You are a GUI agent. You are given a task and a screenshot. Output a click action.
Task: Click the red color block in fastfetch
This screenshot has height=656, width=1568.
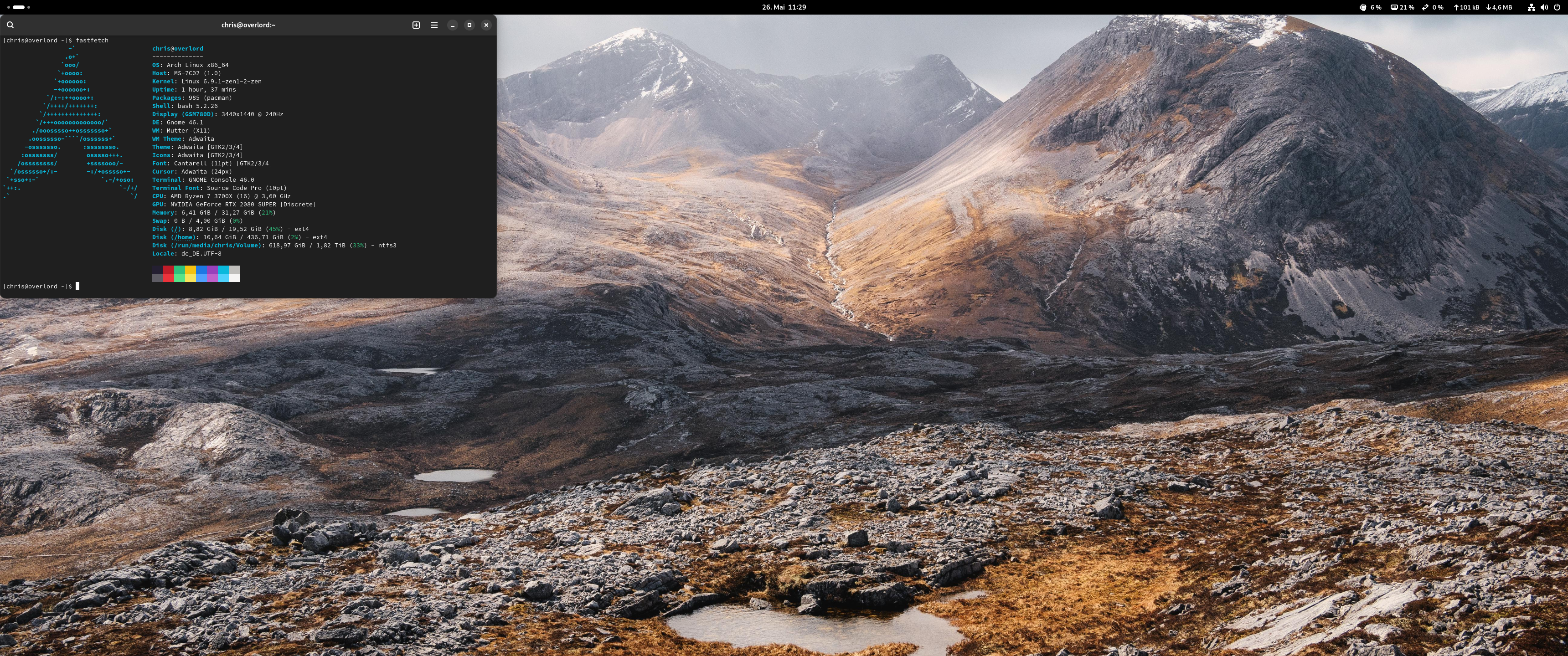(169, 273)
